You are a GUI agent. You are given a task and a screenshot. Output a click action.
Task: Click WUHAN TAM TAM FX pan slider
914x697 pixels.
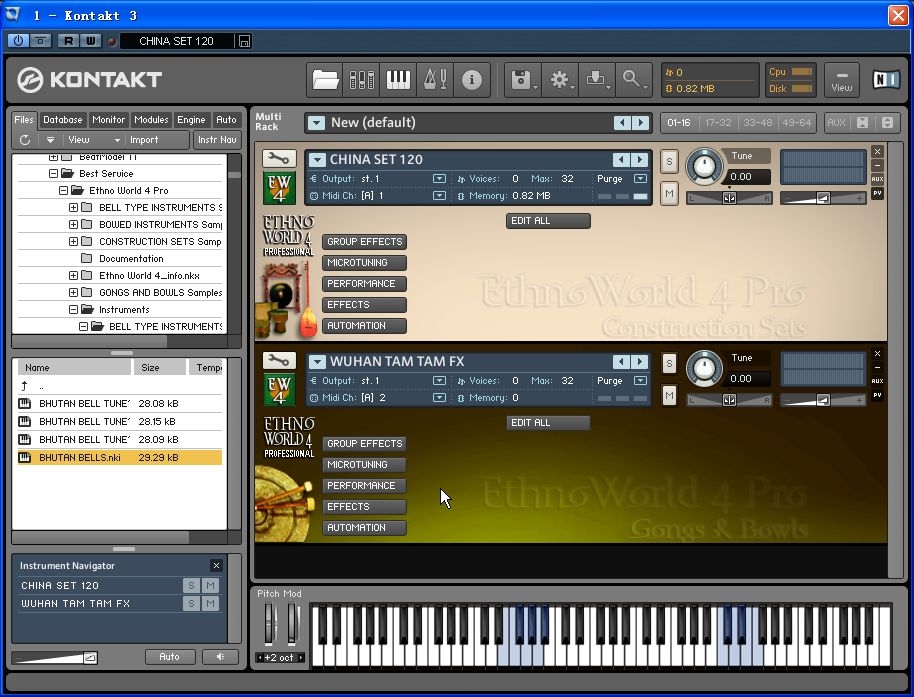(729, 400)
